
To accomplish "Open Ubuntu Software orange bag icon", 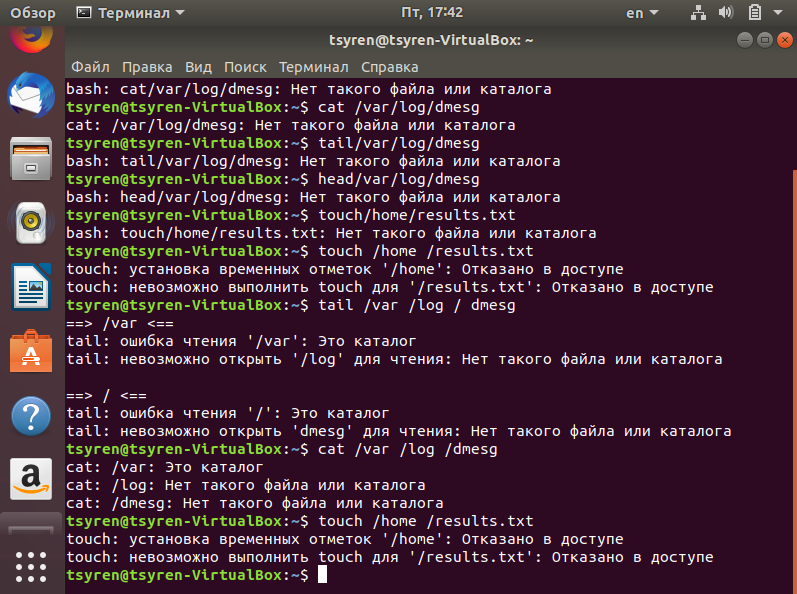I will click(31, 351).
